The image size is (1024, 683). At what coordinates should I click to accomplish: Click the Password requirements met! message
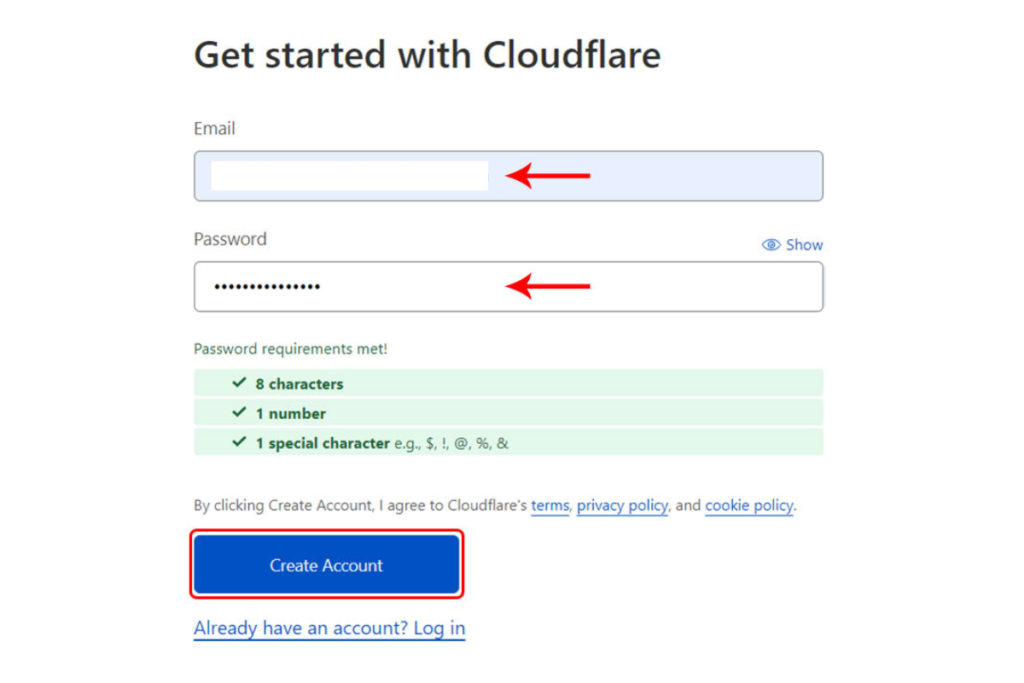coord(291,349)
